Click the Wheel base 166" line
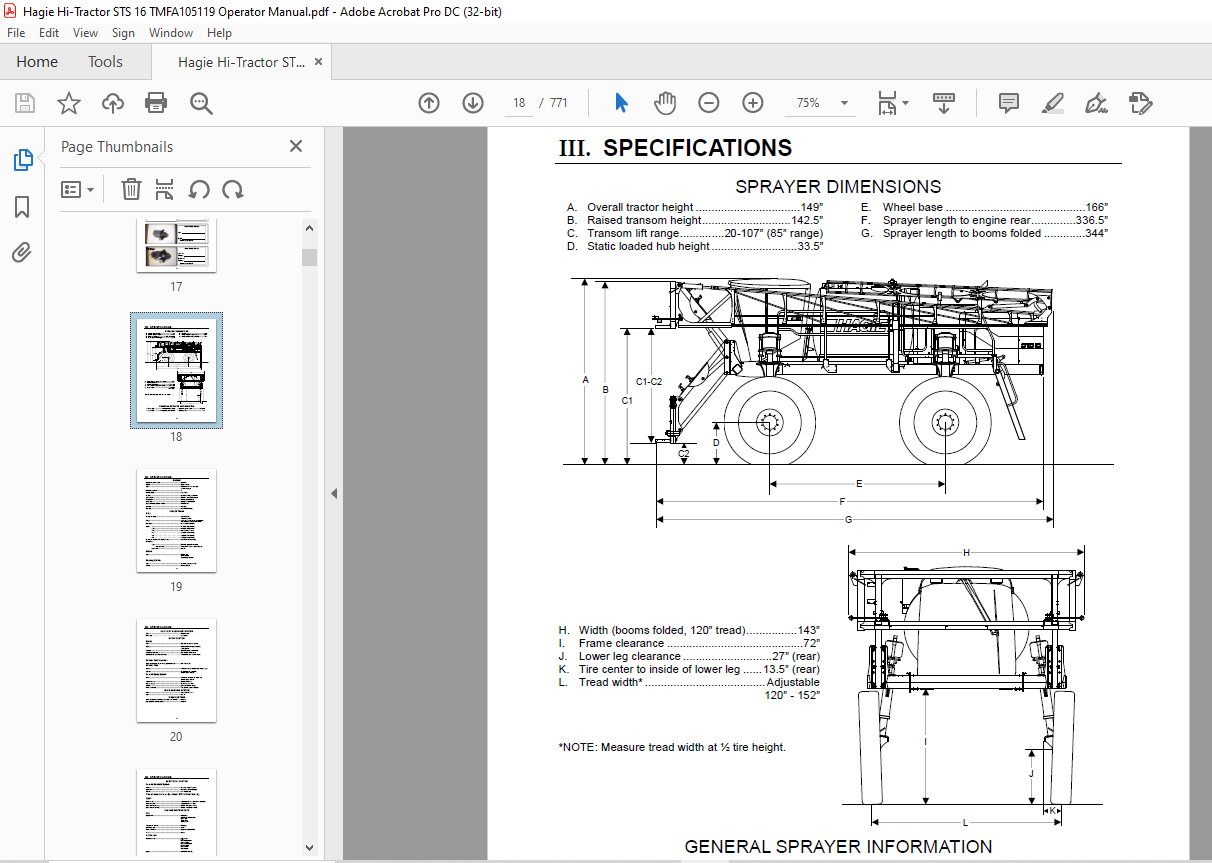The height and width of the screenshot is (863, 1212). pyautogui.click(x=984, y=208)
